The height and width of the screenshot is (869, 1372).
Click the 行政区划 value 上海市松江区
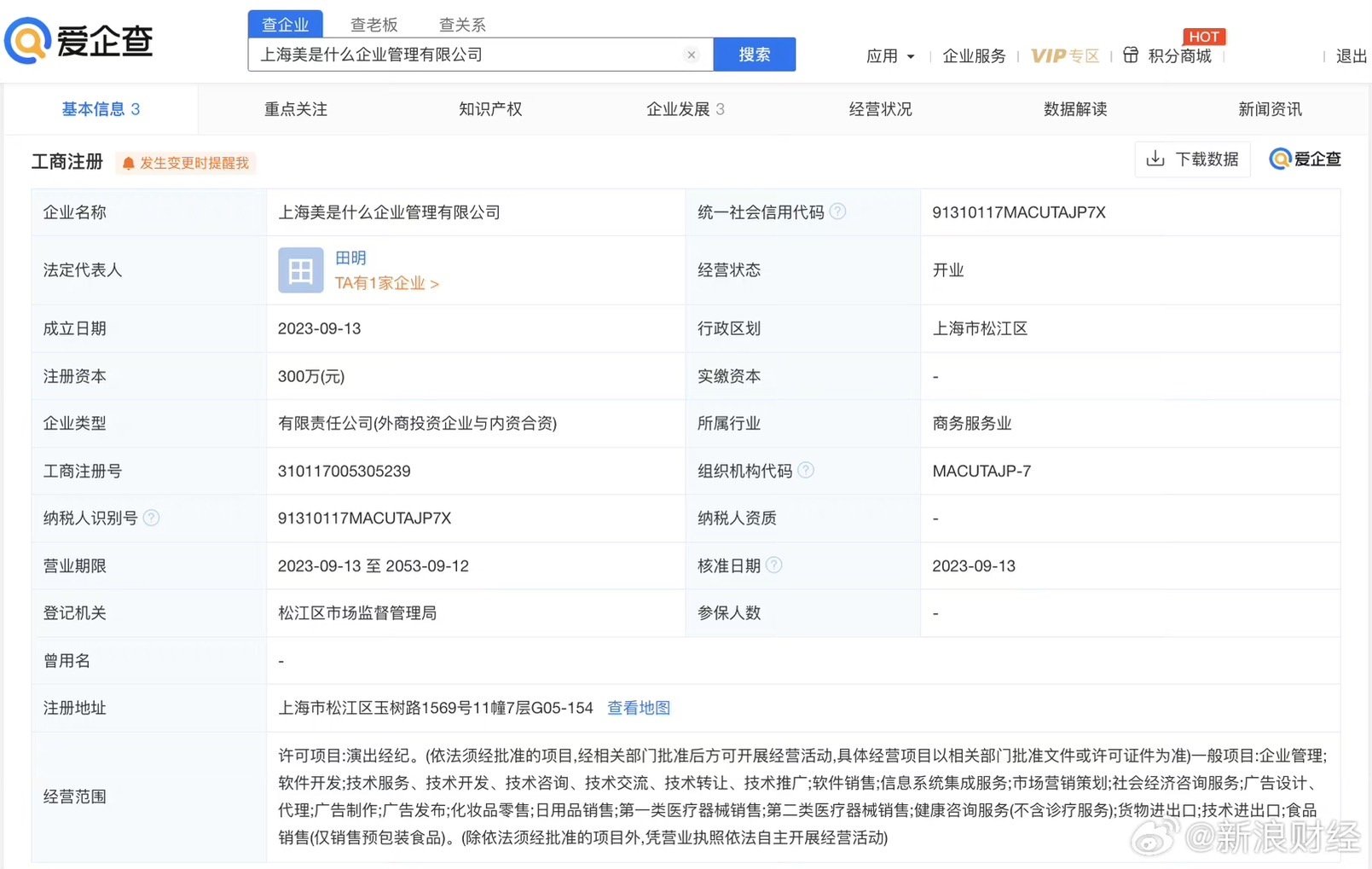pos(980,328)
